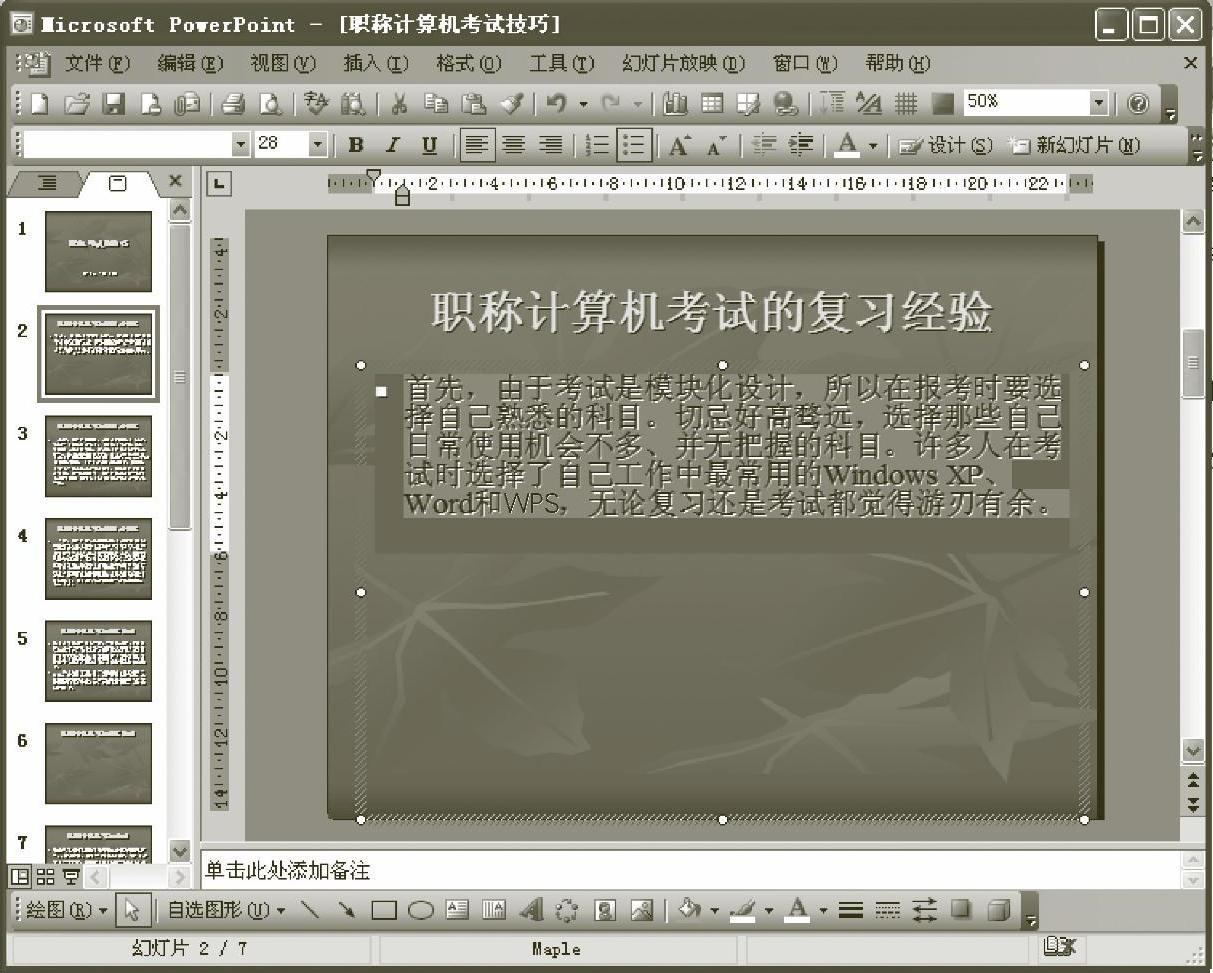Select the Line drawing tool
Image resolution: width=1213 pixels, height=973 pixels.
(x=310, y=910)
